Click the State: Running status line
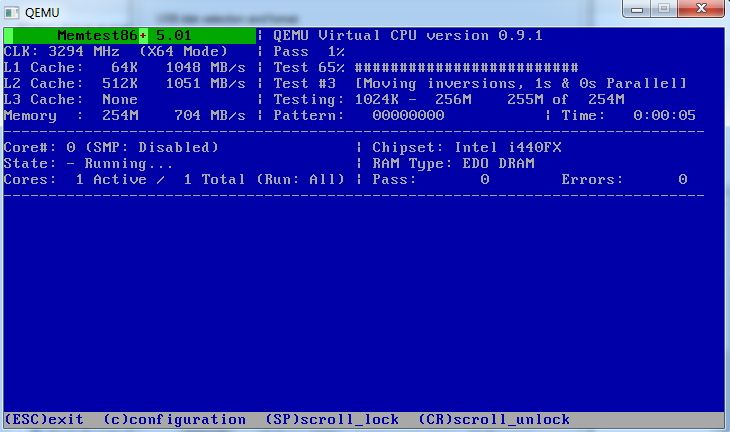The width and height of the screenshot is (730, 432). click(89, 164)
